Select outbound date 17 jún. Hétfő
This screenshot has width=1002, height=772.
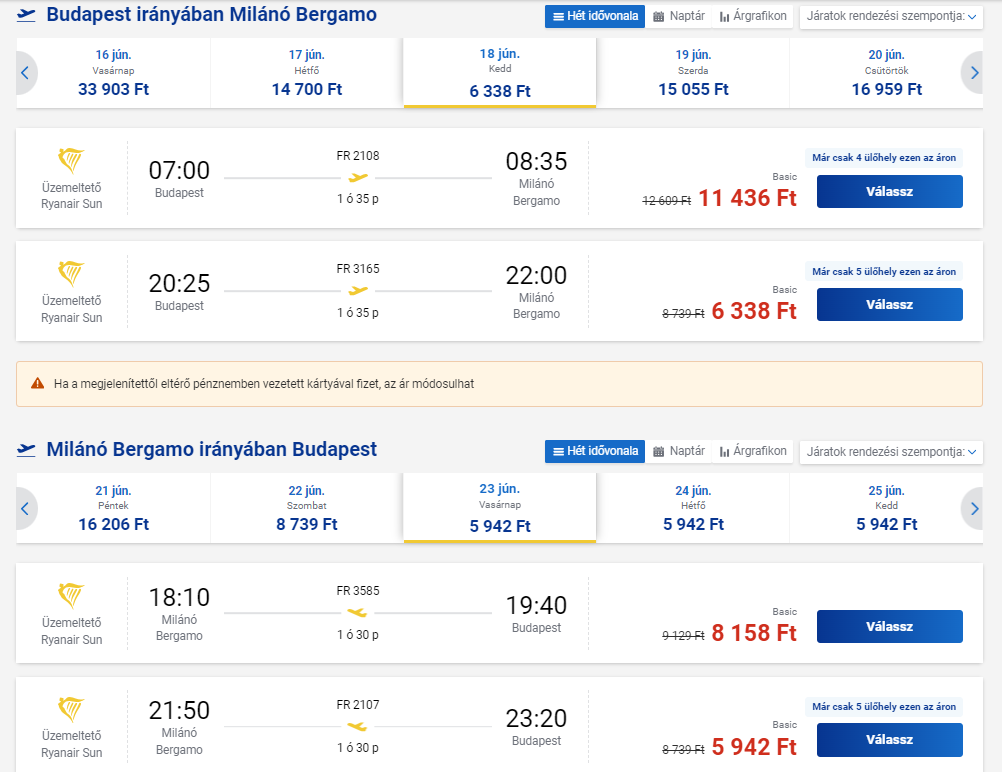[x=307, y=73]
